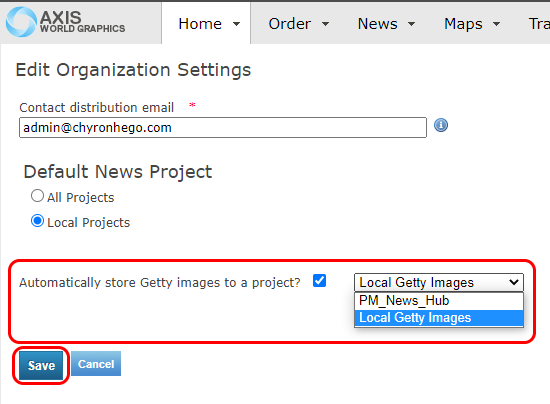
Task: Expand the News menu arrow
Action: (x=411, y=24)
